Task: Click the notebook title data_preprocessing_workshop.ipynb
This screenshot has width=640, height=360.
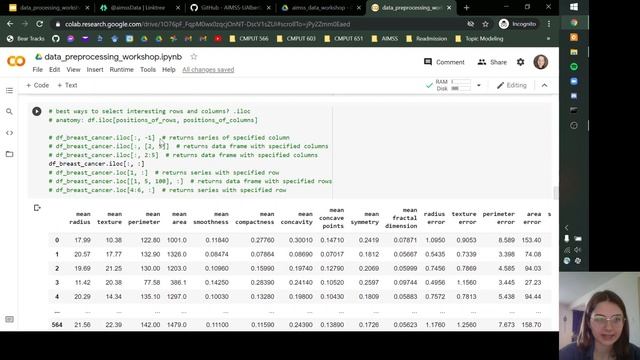Action: 113,57
